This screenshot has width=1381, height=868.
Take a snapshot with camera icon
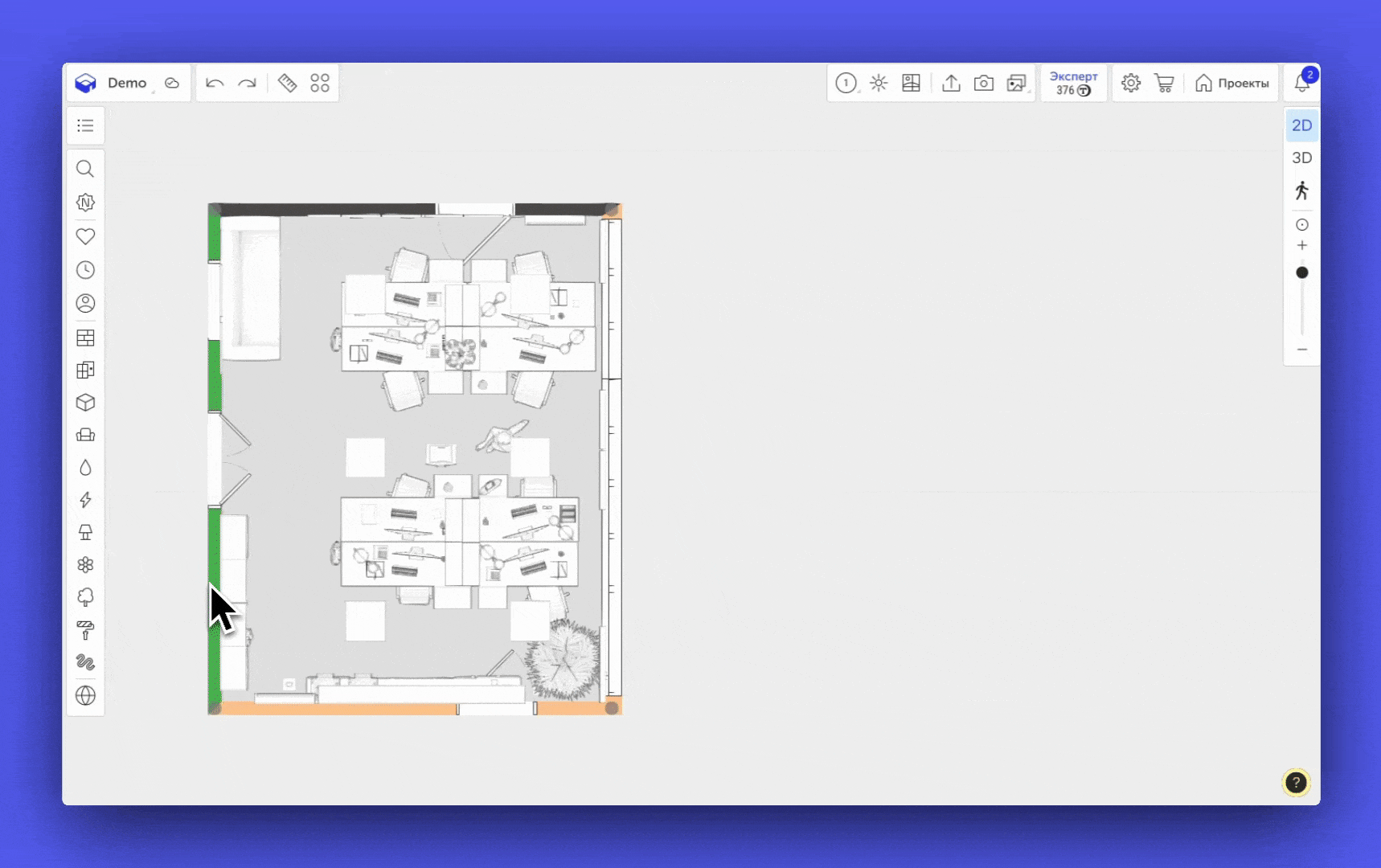(984, 83)
